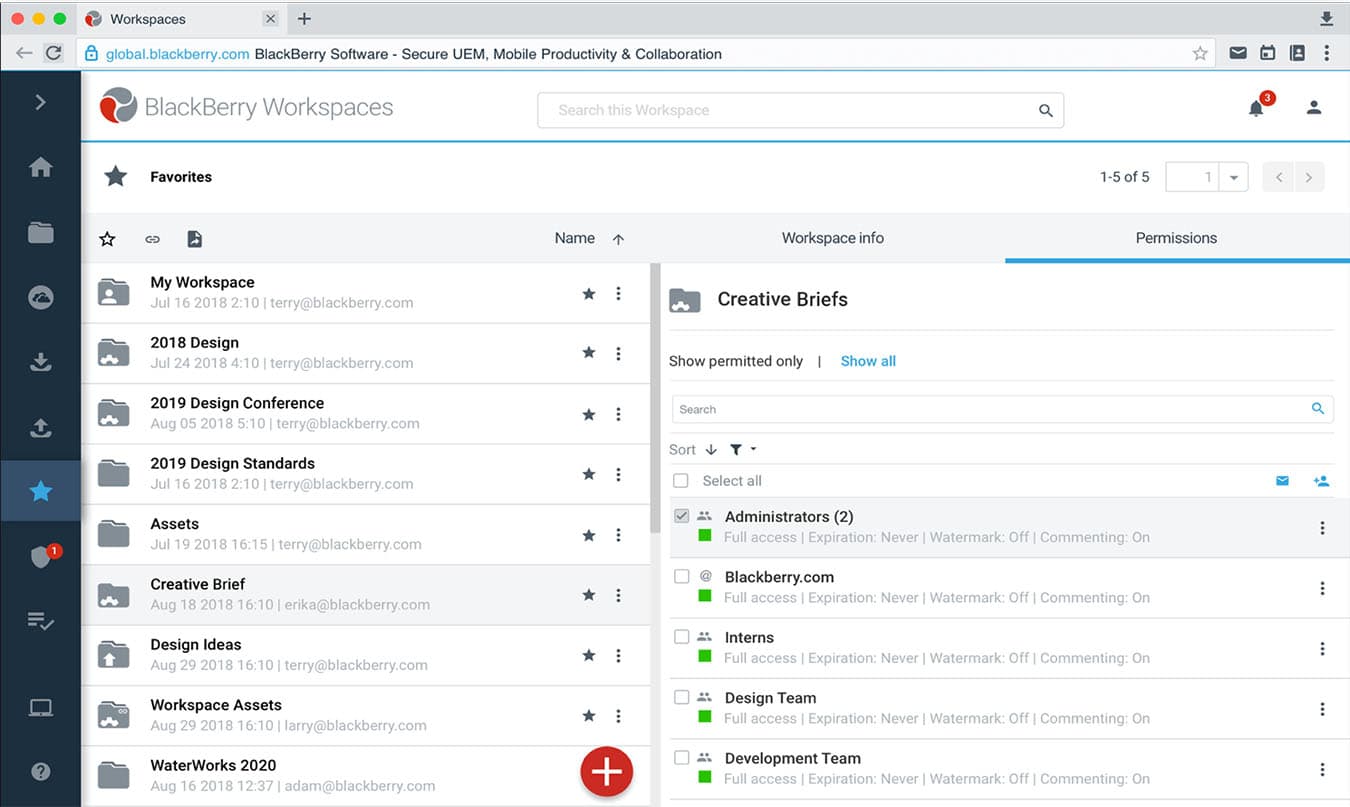This screenshot has width=1350, height=807.
Task: Click the star column header icon
Action: tap(107, 239)
